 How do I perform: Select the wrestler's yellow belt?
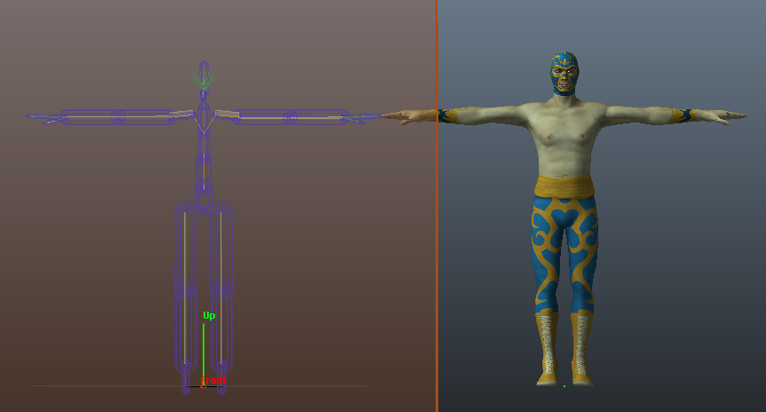tap(564, 187)
